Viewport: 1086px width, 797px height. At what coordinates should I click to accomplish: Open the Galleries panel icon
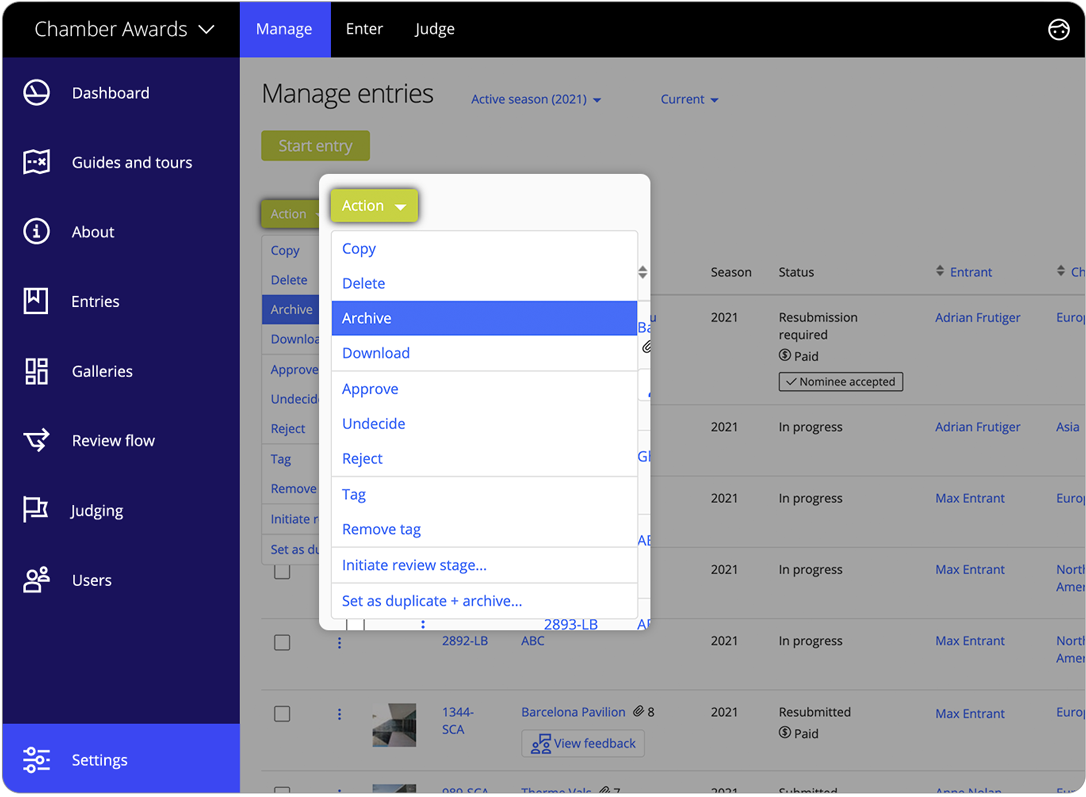tap(36, 371)
